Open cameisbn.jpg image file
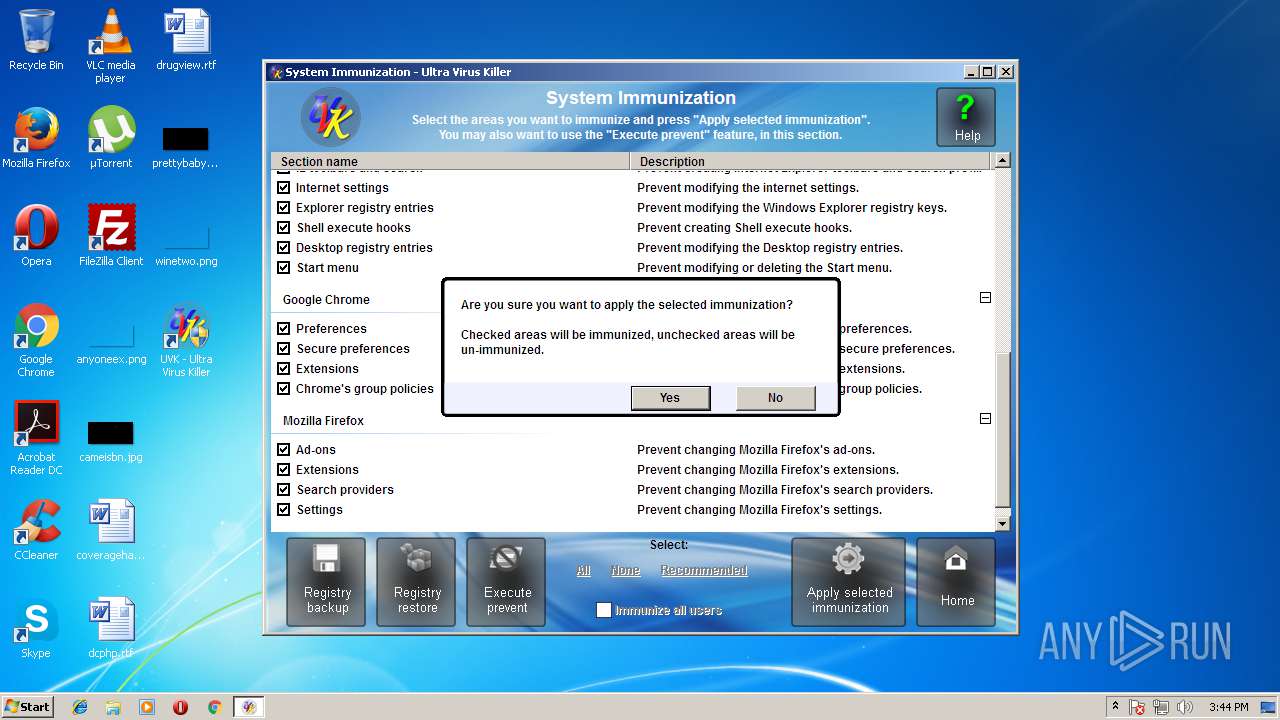The height and width of the screenshot is (720, 1280). [x=111, y=441]
